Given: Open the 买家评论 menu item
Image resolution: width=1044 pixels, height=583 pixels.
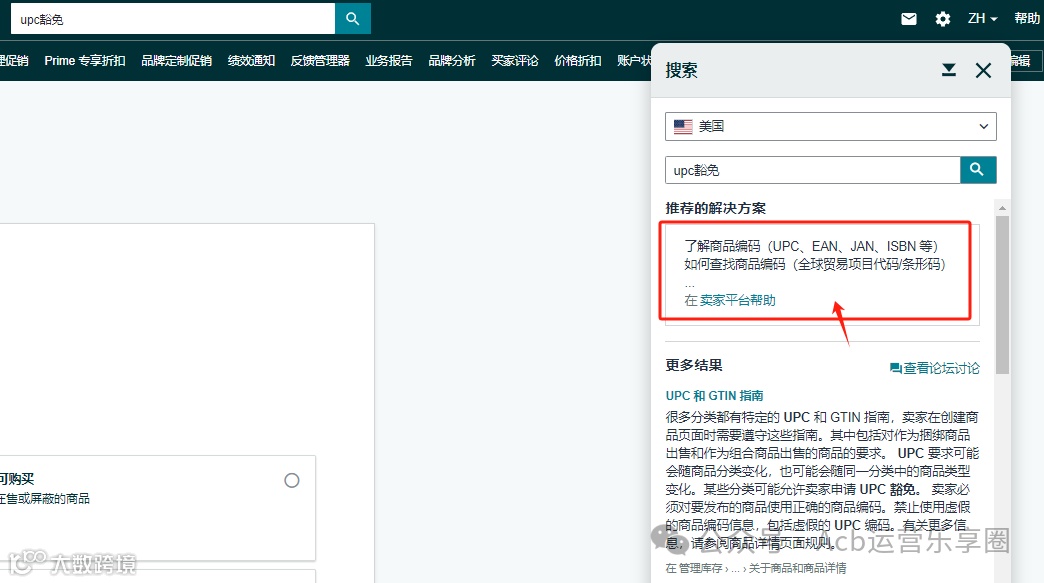Looking at the screenshot, I should (515, 61).
